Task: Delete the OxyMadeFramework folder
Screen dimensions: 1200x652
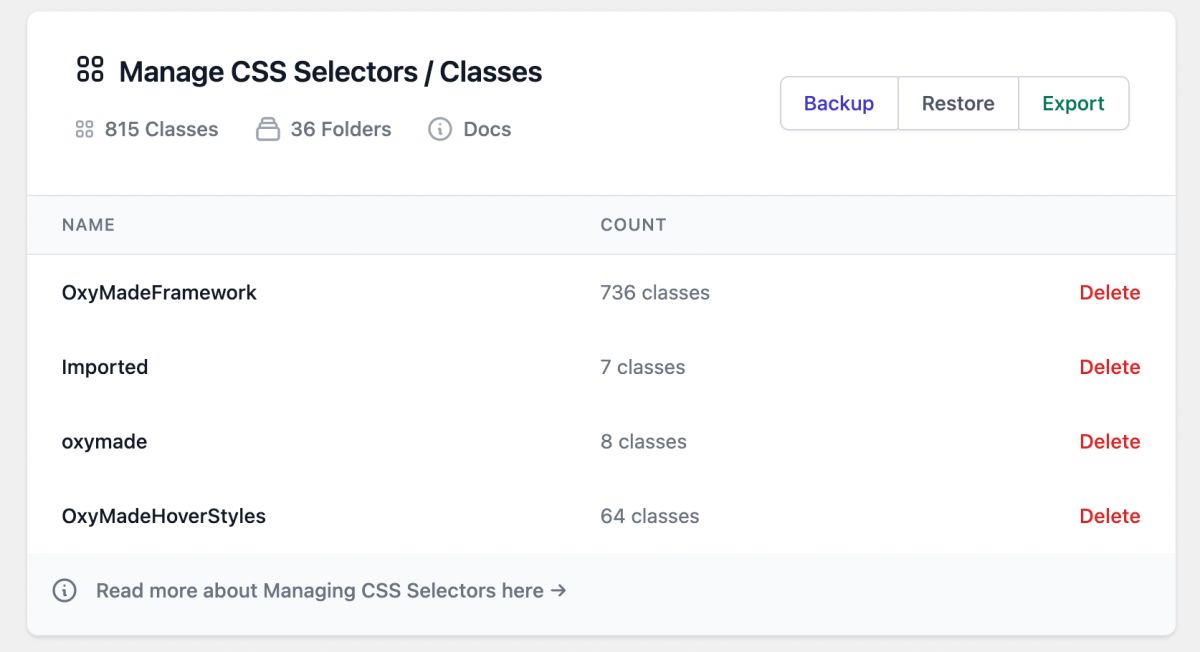Action: click(x=1109, y=293)
